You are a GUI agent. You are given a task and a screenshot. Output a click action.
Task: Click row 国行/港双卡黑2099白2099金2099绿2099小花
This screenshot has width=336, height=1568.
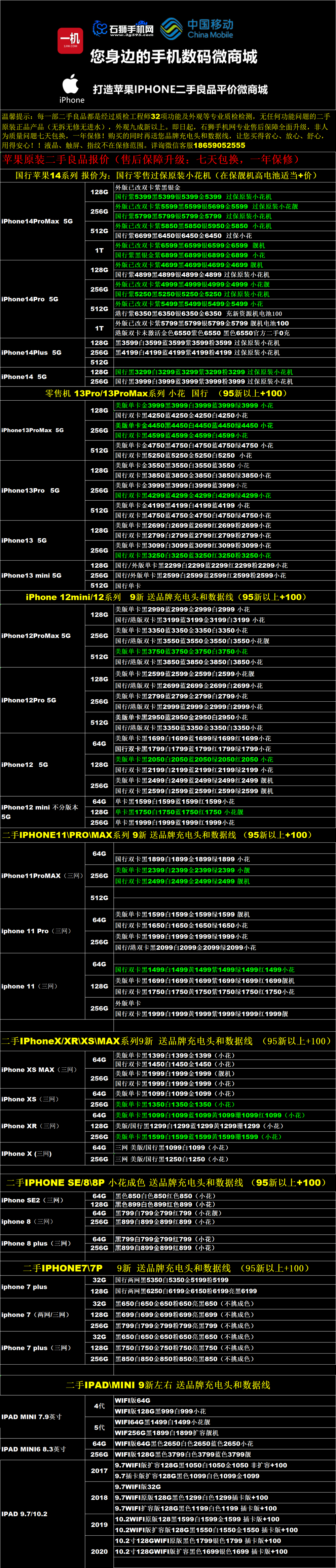coord(224,948)
